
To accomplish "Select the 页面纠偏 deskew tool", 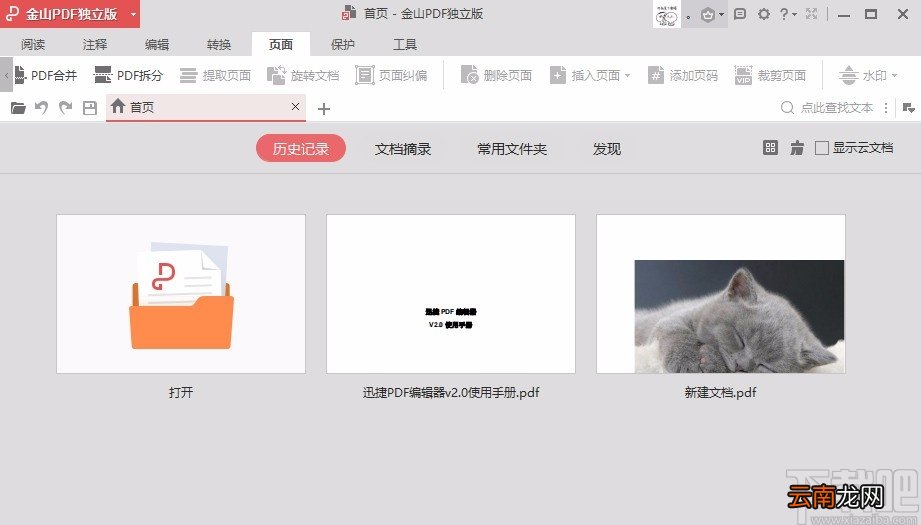I will pyautogui.click(x=391, y=75).
